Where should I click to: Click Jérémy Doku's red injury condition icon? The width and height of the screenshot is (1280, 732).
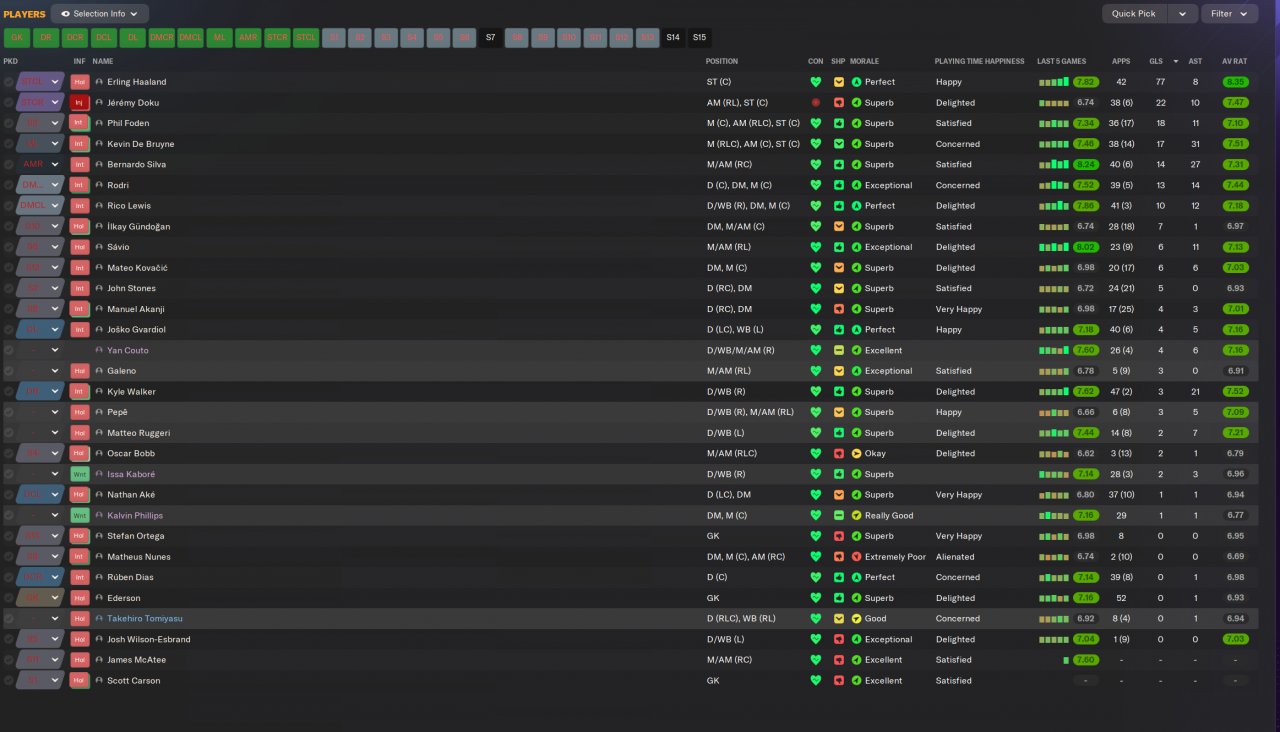(x=816, y=103)
